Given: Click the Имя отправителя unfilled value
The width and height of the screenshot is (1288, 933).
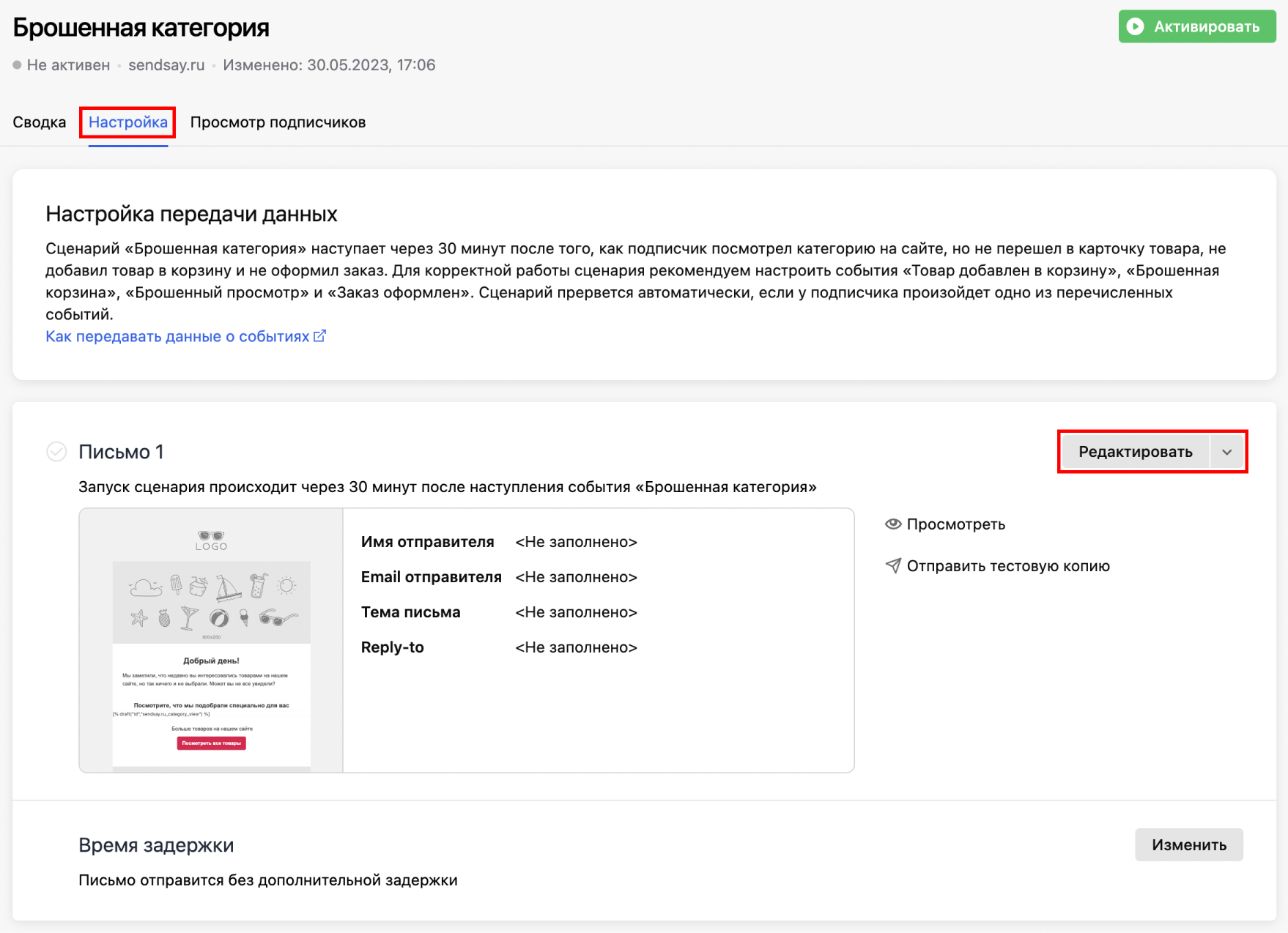Looking at the screenshot, I should click(x=576, y=542).
